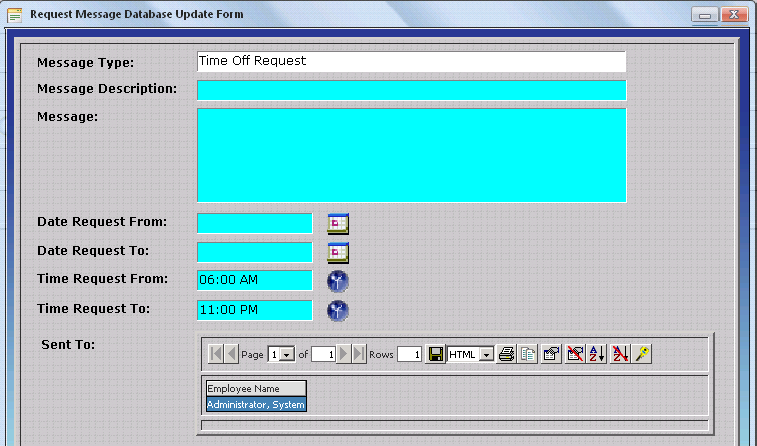Click the copy icon in grid toolbar
Screen dimensions: 757x446
coord(527,354)
